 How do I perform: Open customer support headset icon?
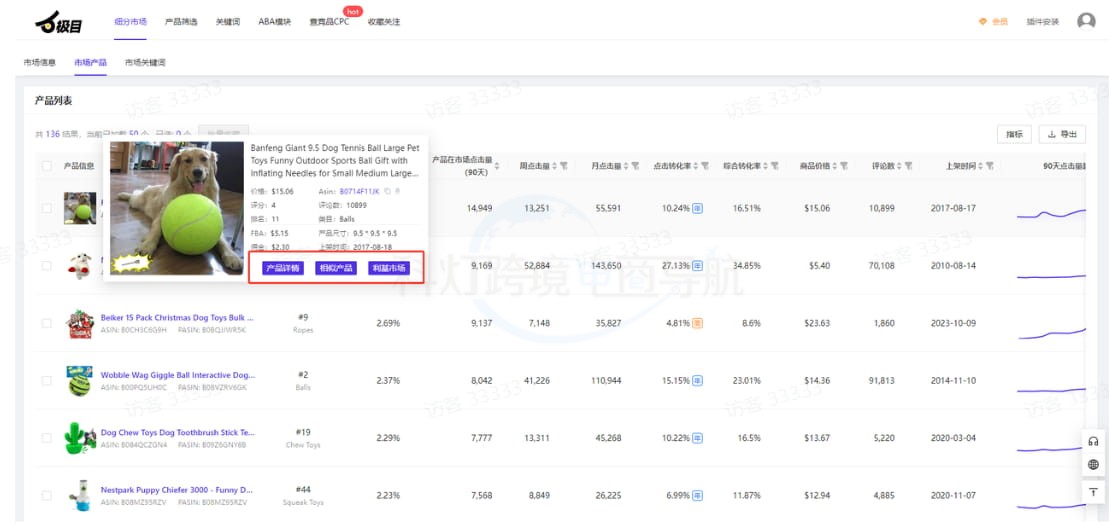(1093, 441)
